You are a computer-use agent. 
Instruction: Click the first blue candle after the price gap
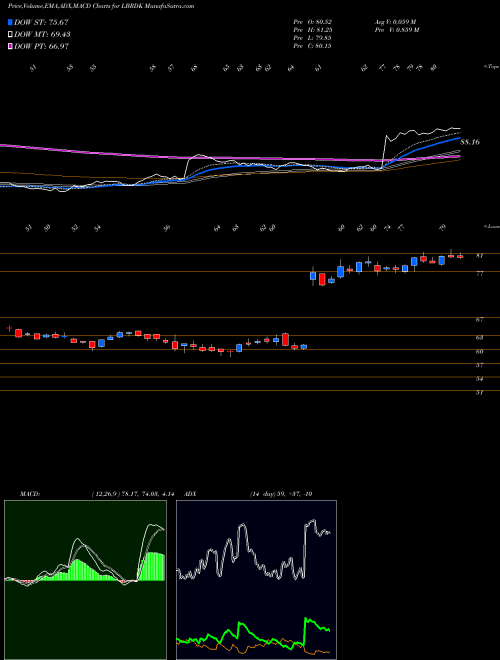[x=313, y=276]
